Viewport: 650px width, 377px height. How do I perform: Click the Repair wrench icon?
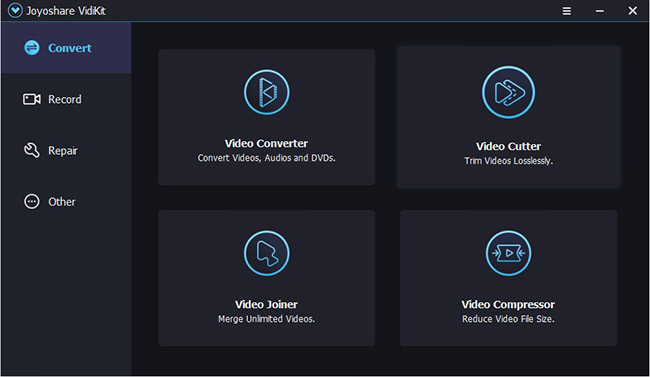pyautogui.click(x=32, y=150)
